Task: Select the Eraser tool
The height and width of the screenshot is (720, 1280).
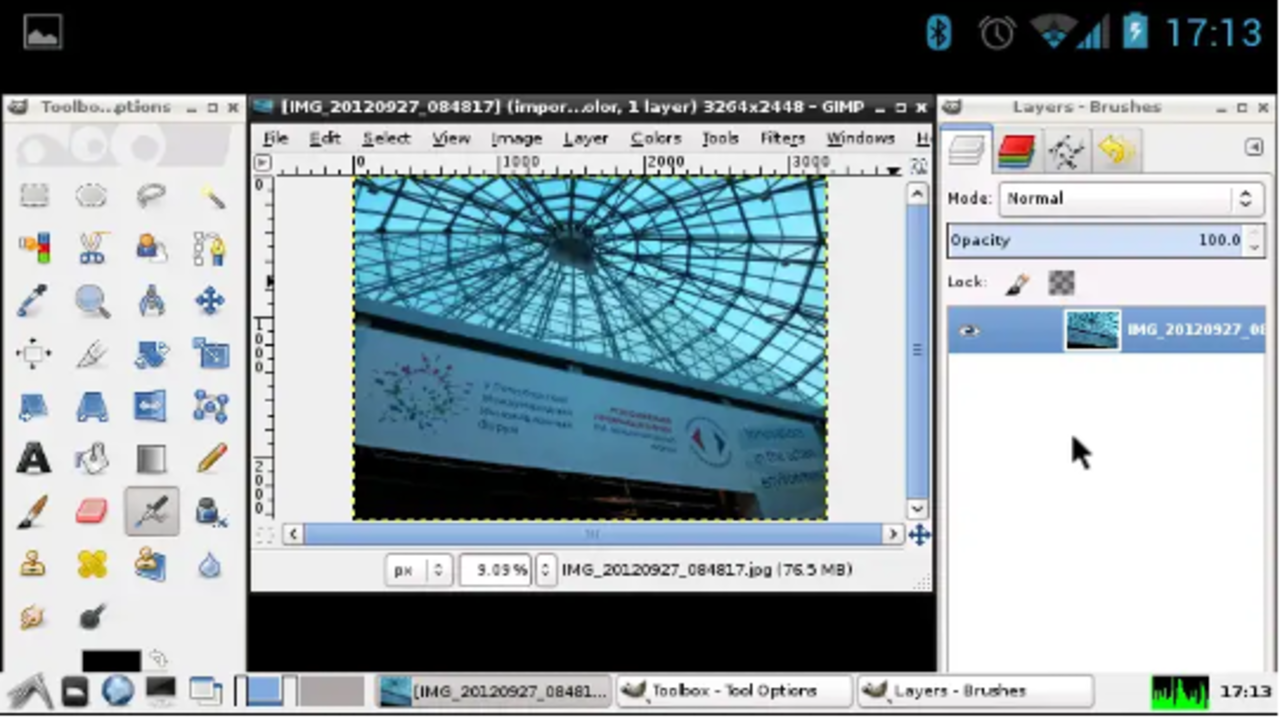Action: (x=92, y=512)
